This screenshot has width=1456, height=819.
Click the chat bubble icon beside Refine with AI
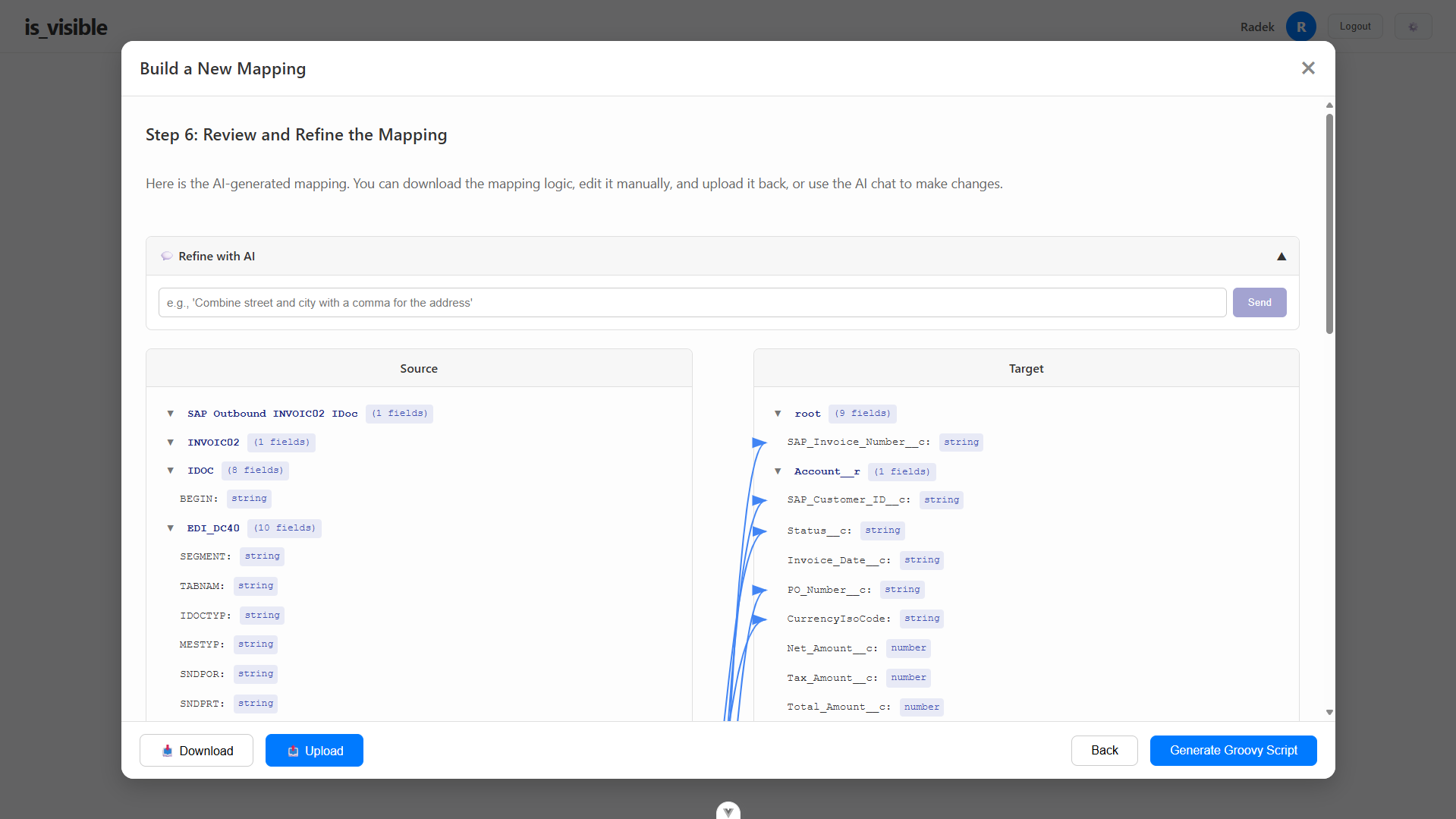166,256
